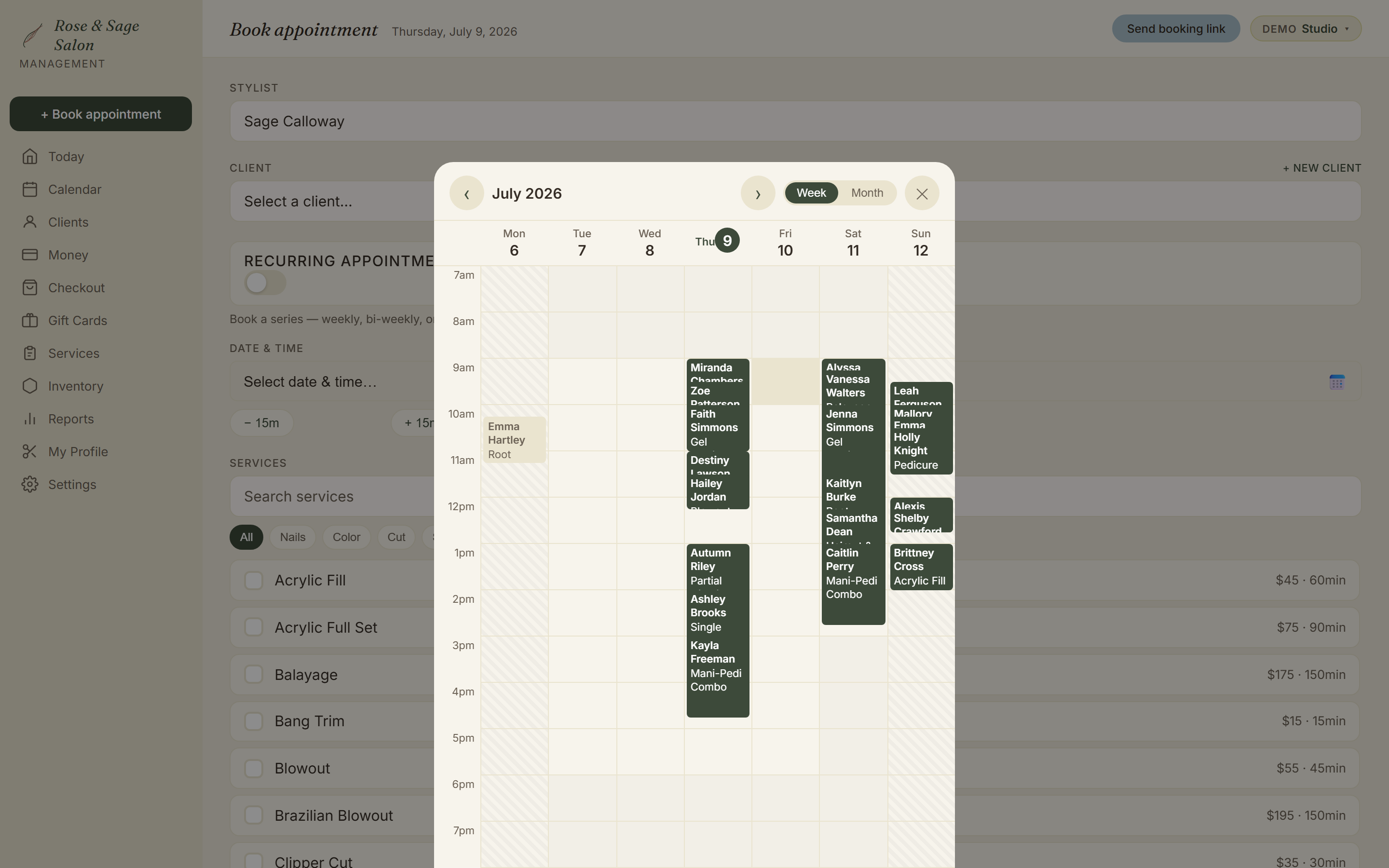Click the Settings gear icon

point(30,484)
